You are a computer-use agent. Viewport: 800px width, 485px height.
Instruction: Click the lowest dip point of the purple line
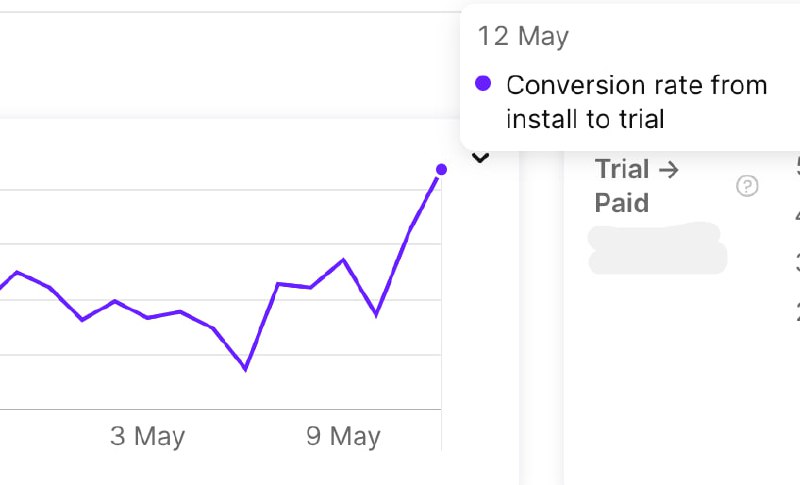coord(245,369)
